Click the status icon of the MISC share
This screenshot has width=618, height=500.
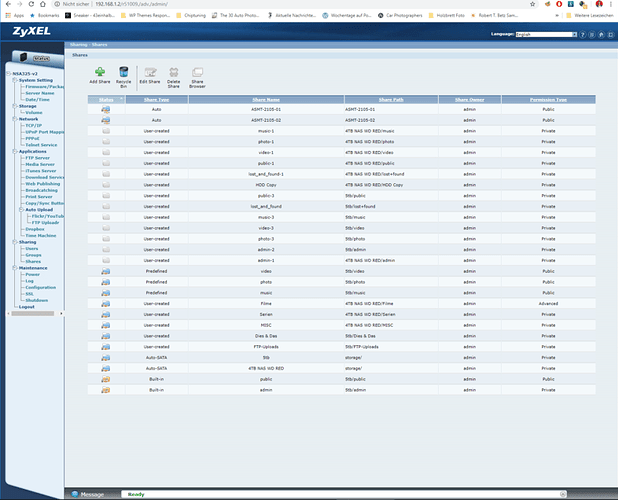(x=106, y=325)
